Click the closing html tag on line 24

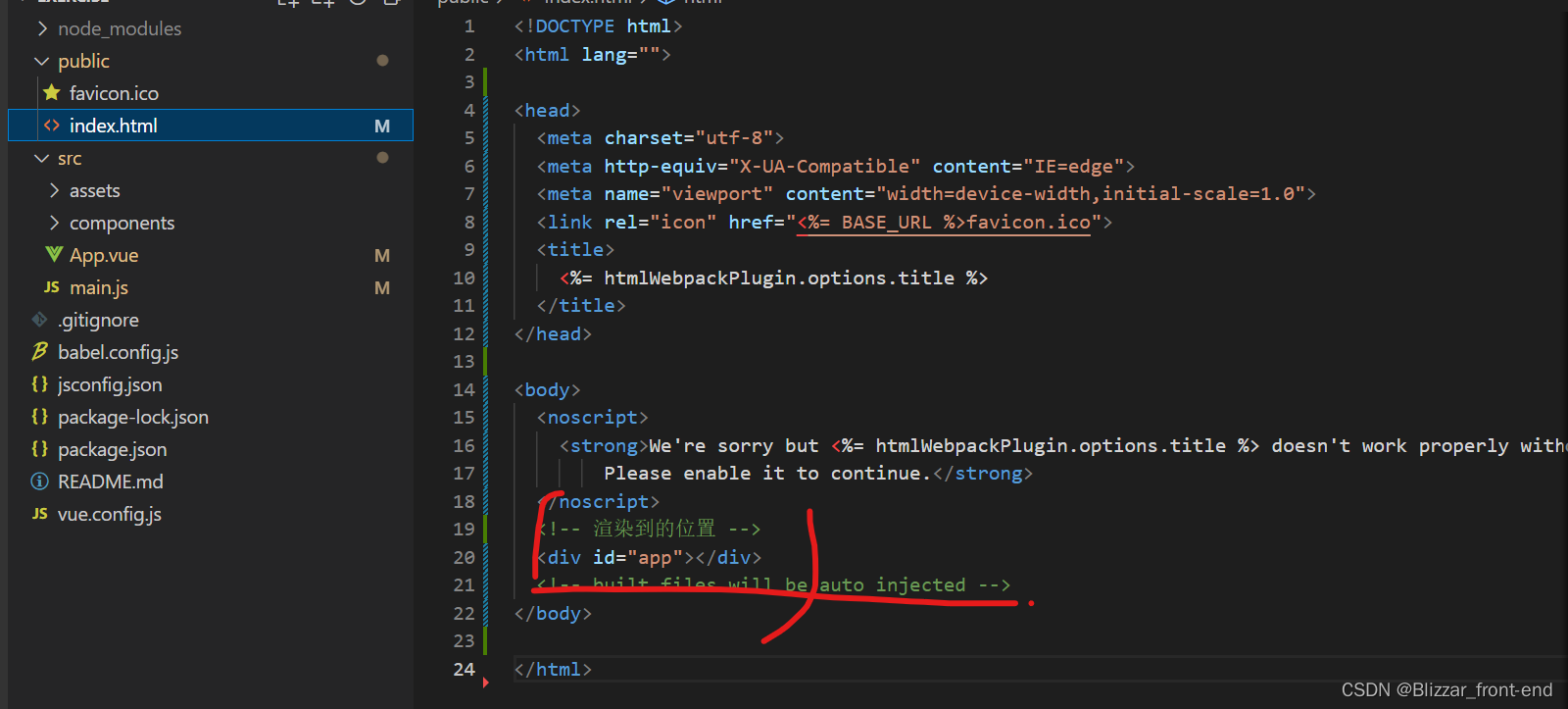[553, 670]
